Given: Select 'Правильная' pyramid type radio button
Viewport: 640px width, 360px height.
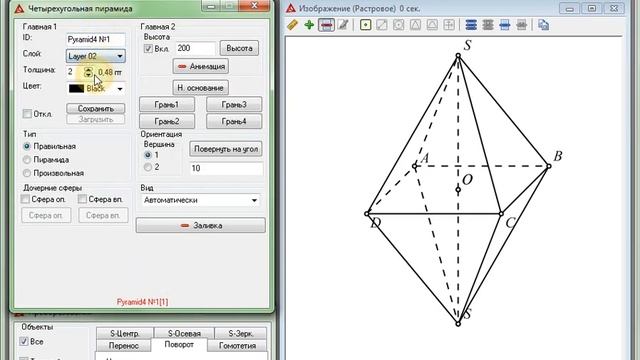Looking at the screenshot, I should point(27,146).
